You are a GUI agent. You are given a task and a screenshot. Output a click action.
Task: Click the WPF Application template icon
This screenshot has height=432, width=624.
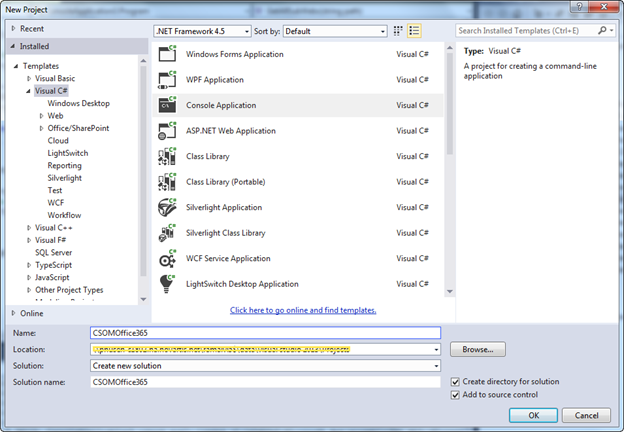tap(167, 80)
